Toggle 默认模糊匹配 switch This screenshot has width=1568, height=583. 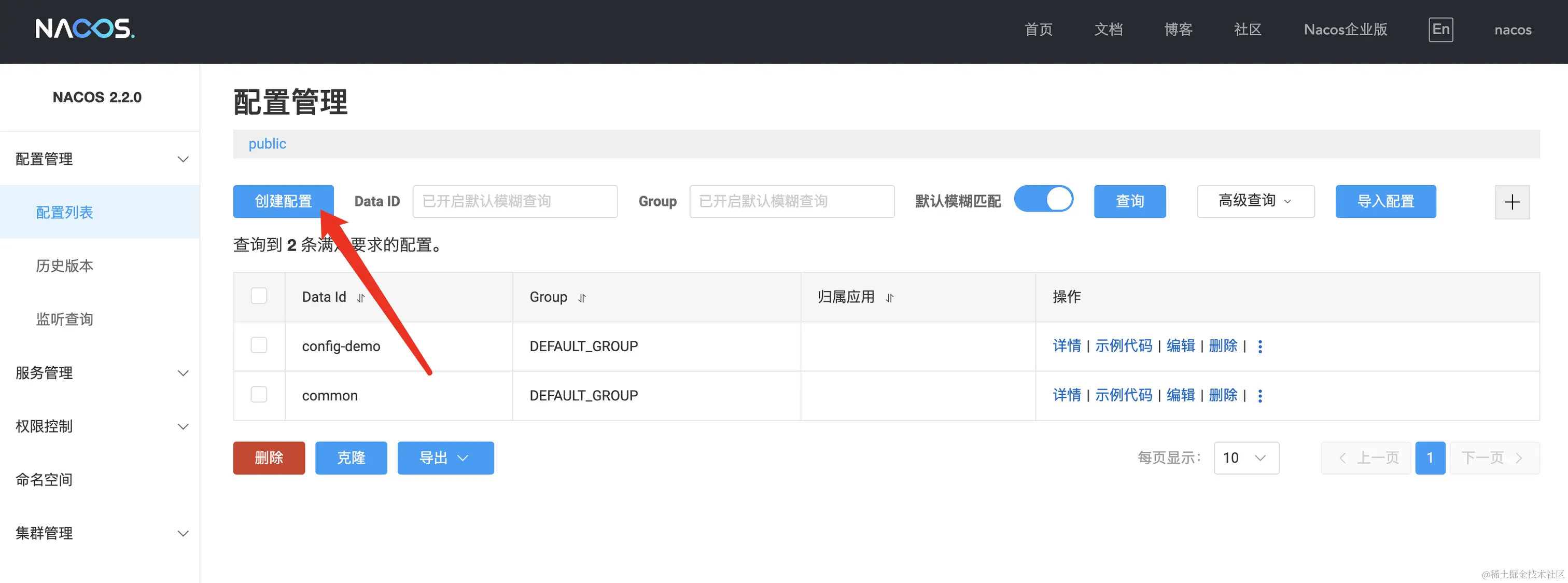point(1043,199)
